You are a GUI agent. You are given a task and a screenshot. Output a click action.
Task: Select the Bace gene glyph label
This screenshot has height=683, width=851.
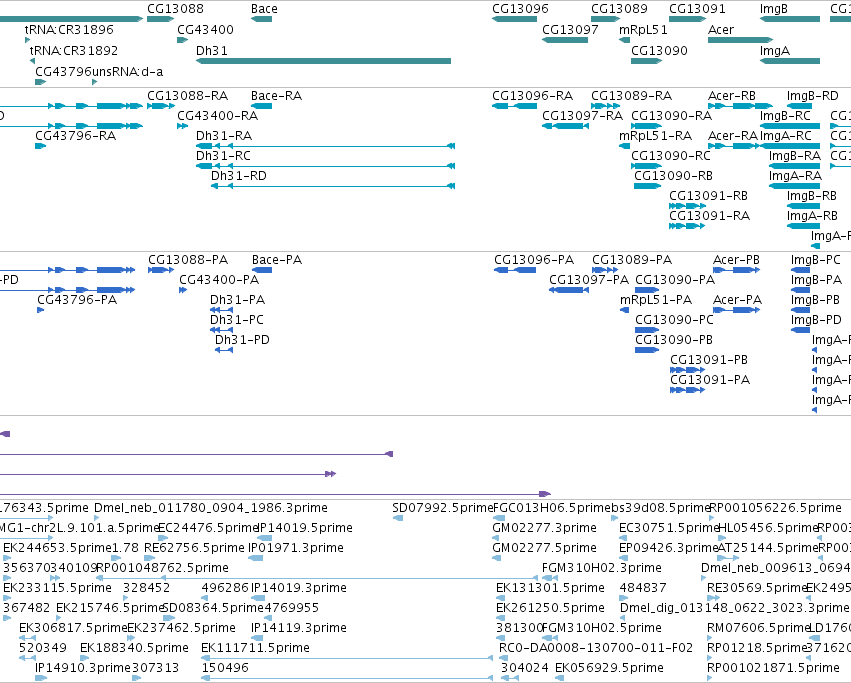[x=264, y=9]
